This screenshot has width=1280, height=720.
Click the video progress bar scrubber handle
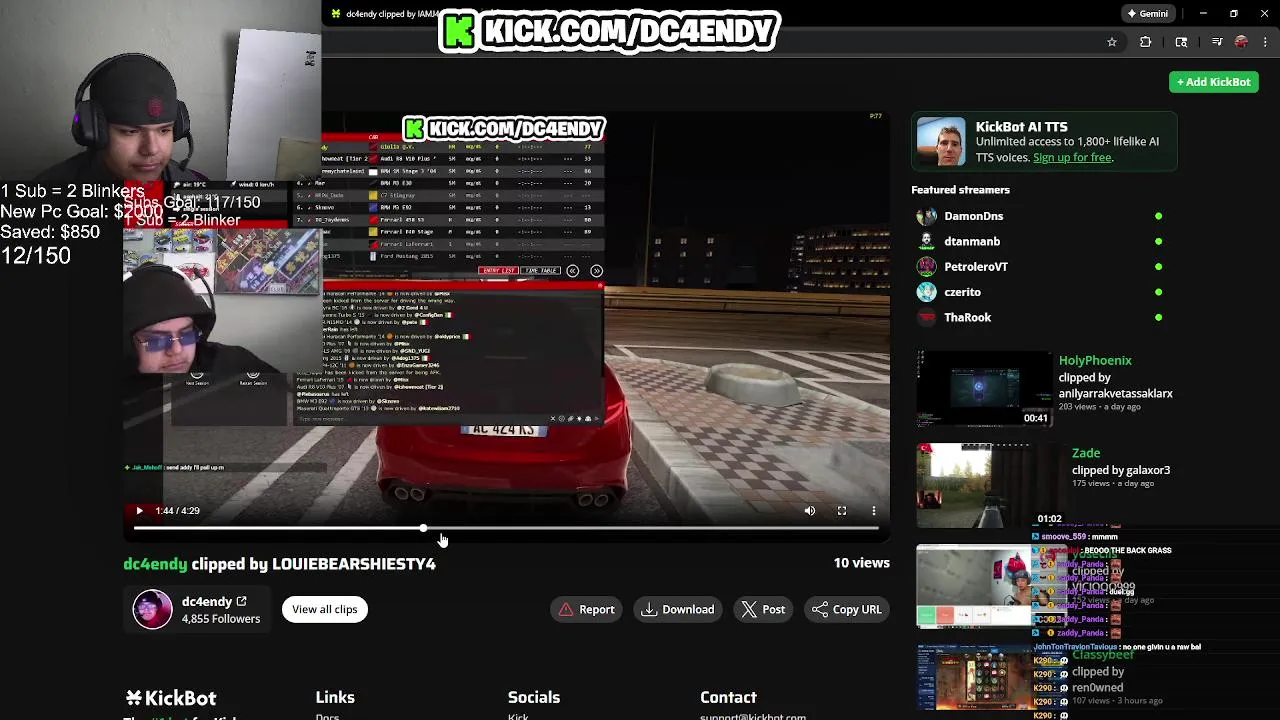(x=423, y=528)
